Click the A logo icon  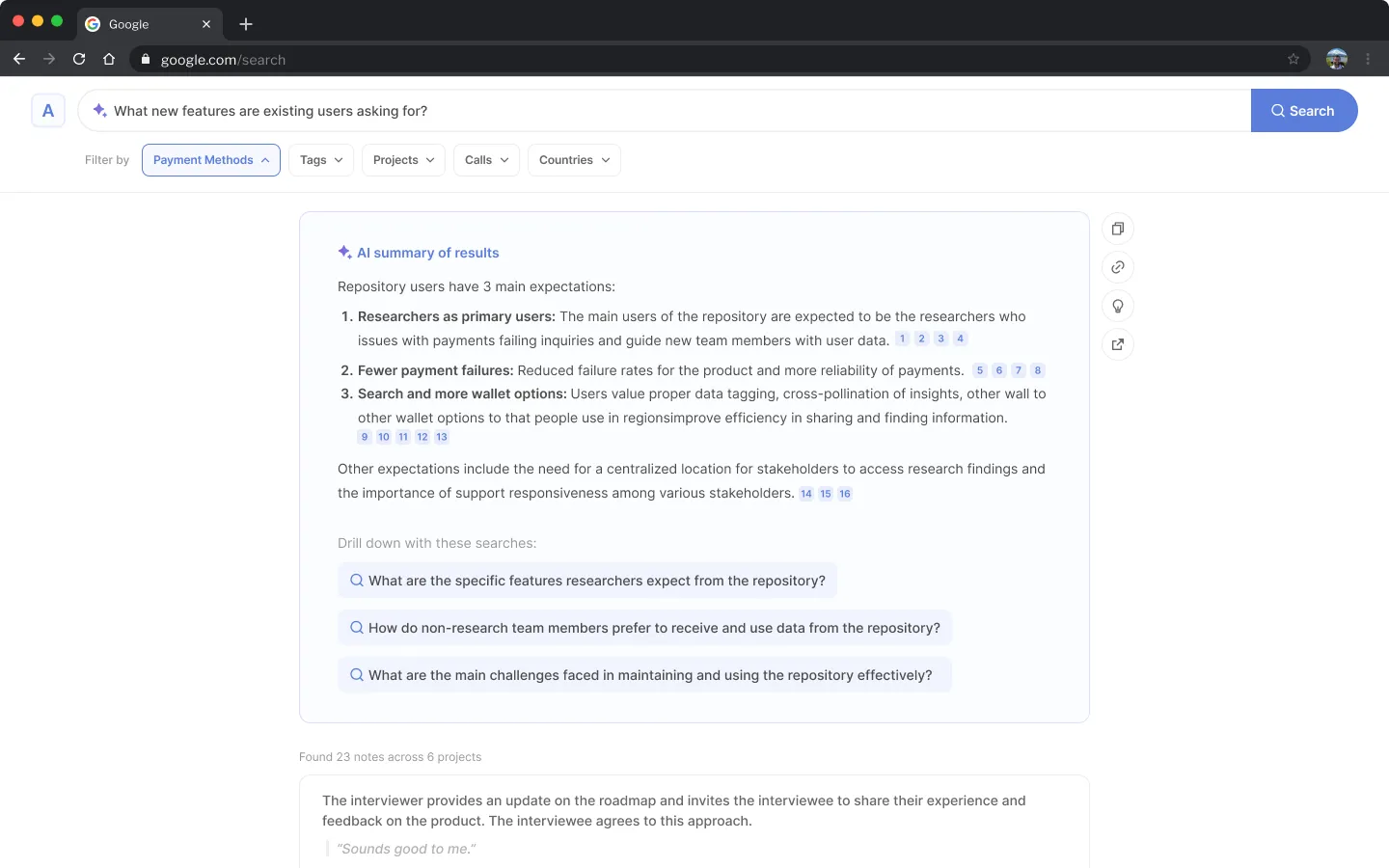pyautogui.click(x=48, y=111)
